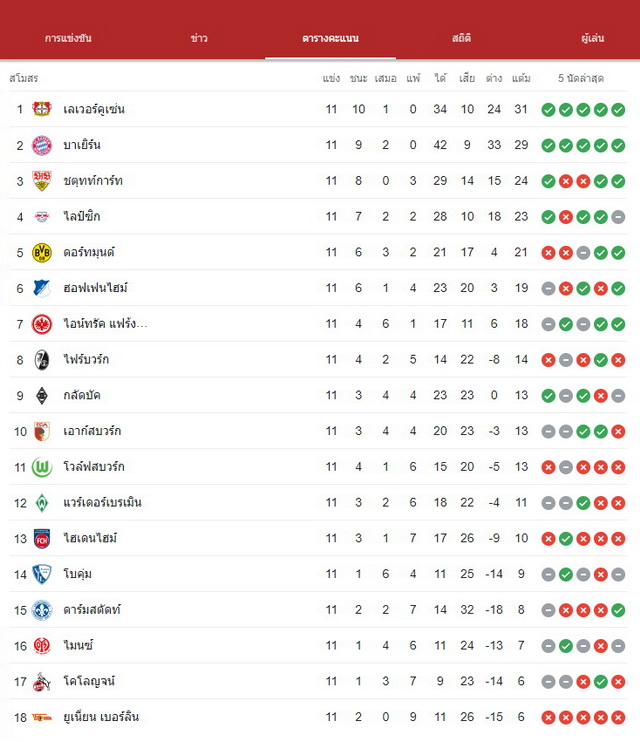The height and width of the screenshot is (742, 640).
Task: Click the Wolfsburg green W logo
Action: pos(42,467)
